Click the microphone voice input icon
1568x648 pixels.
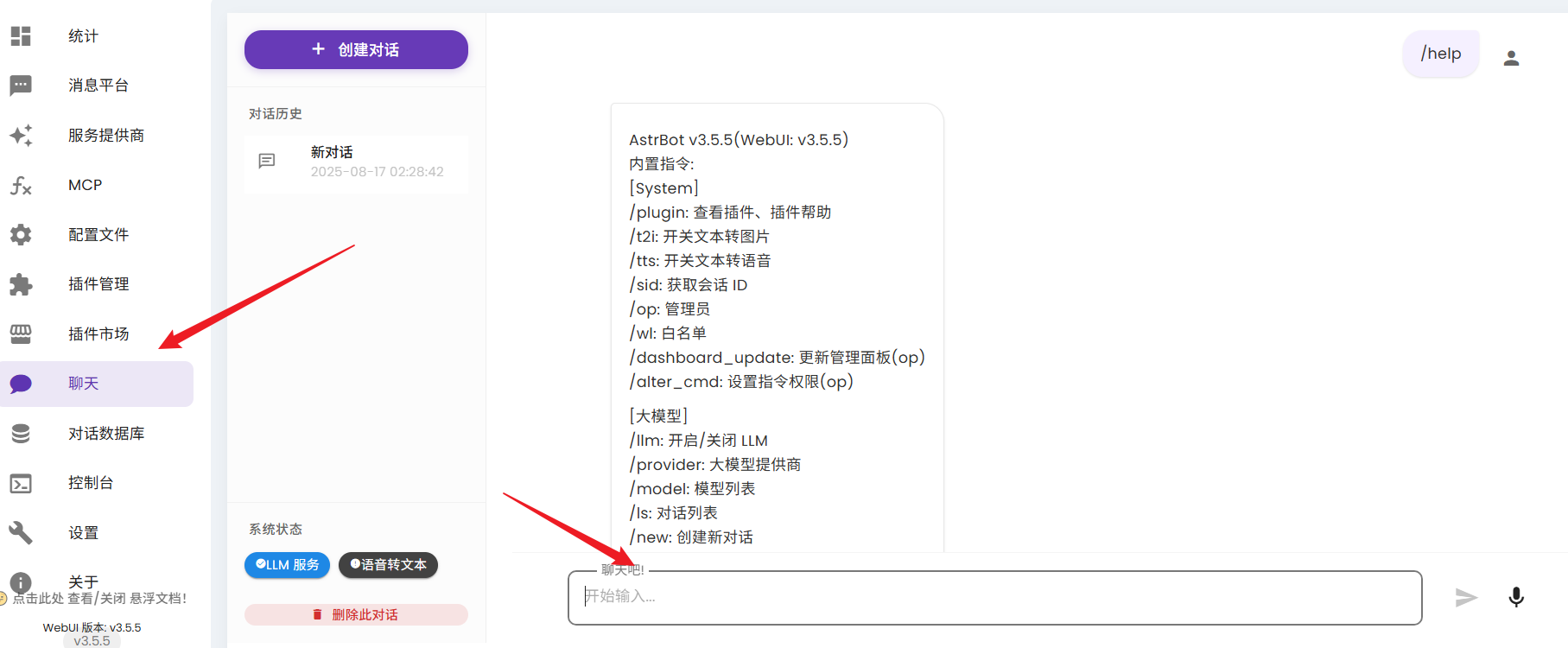1515,597
